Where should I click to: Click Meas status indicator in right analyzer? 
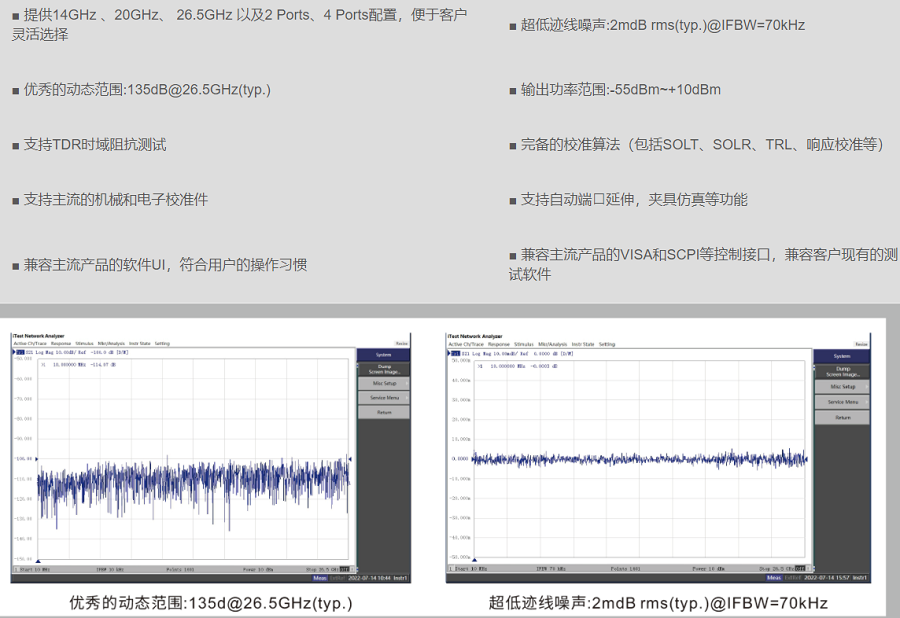[x=773, y=578]
